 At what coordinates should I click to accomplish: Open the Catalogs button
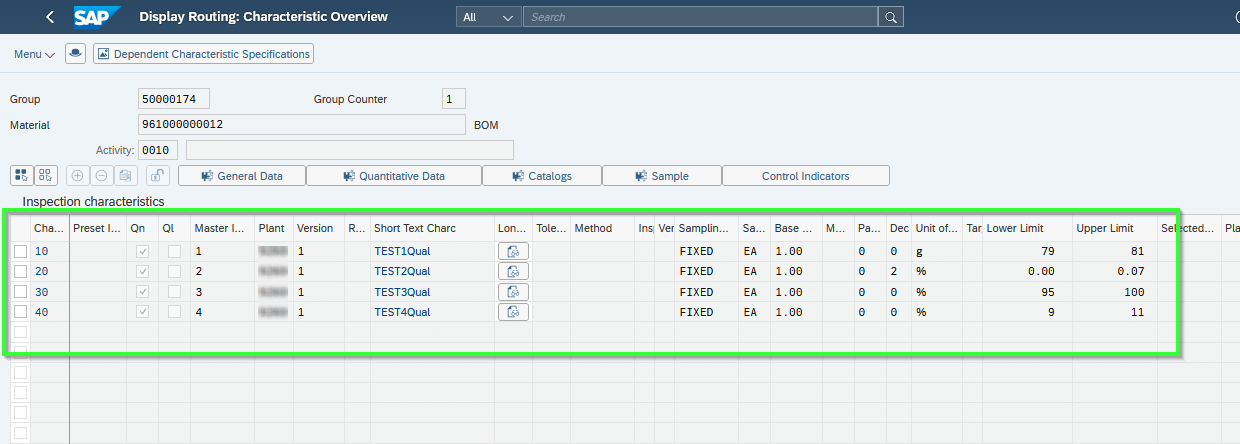point(542,176)
